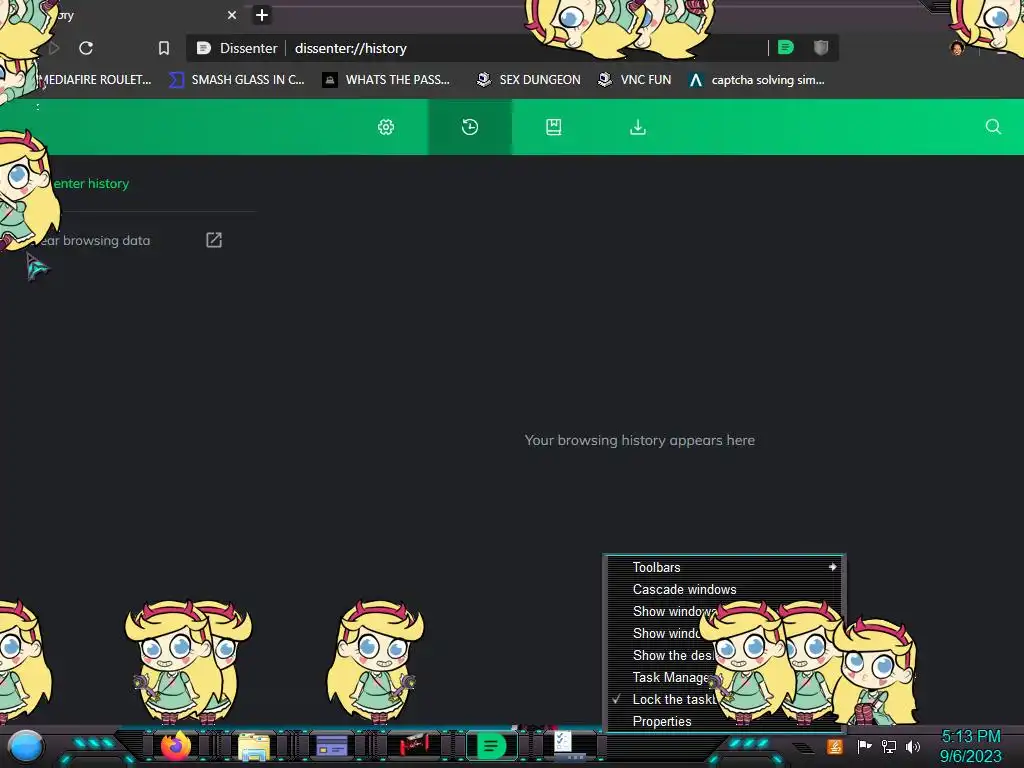1024x768 pixels.
Task: Click the forward arrow navigation button
Action: click(x=54, y=48)
